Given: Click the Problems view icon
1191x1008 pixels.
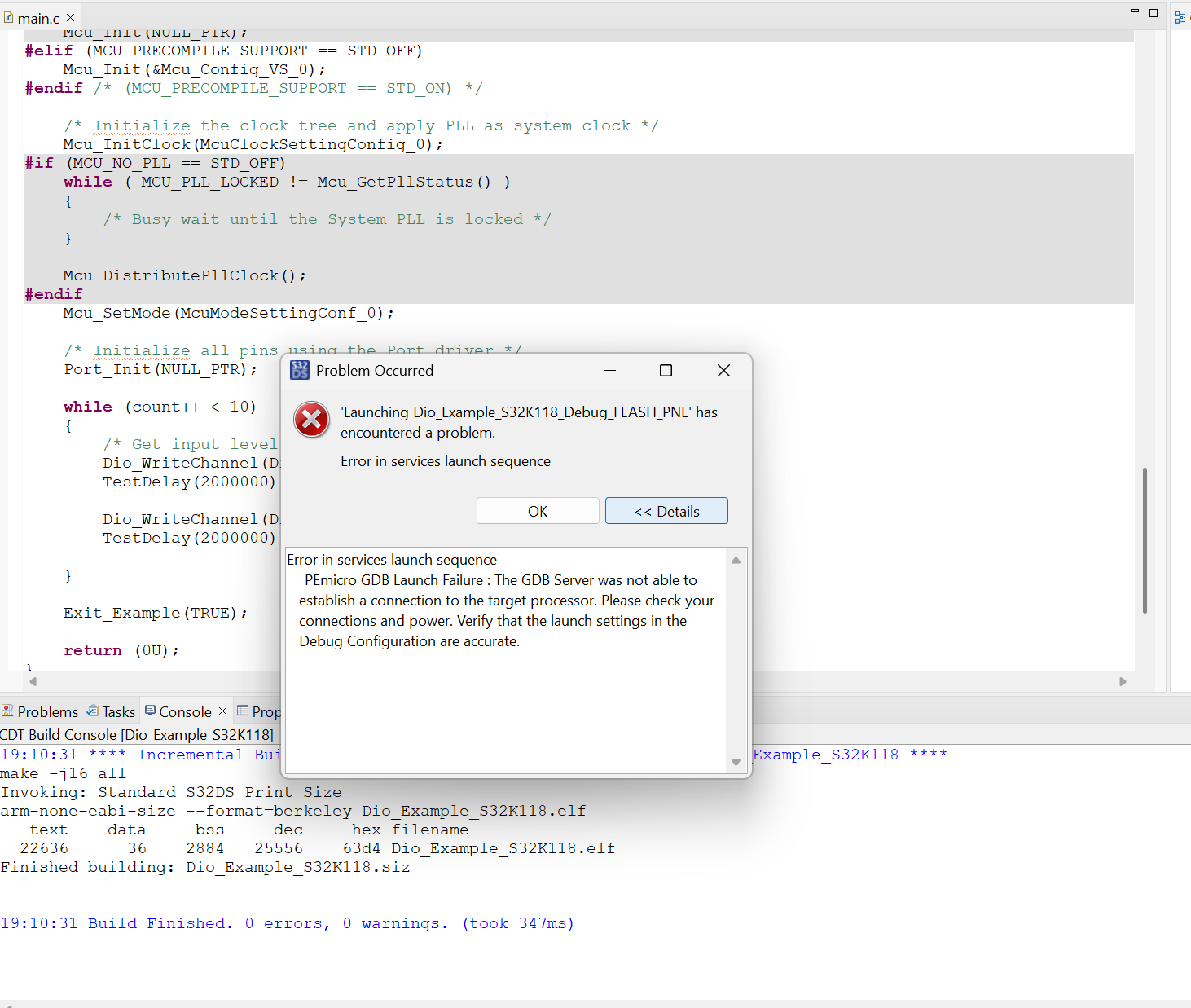Looking at the screenshot, I should tap(8, 711).
